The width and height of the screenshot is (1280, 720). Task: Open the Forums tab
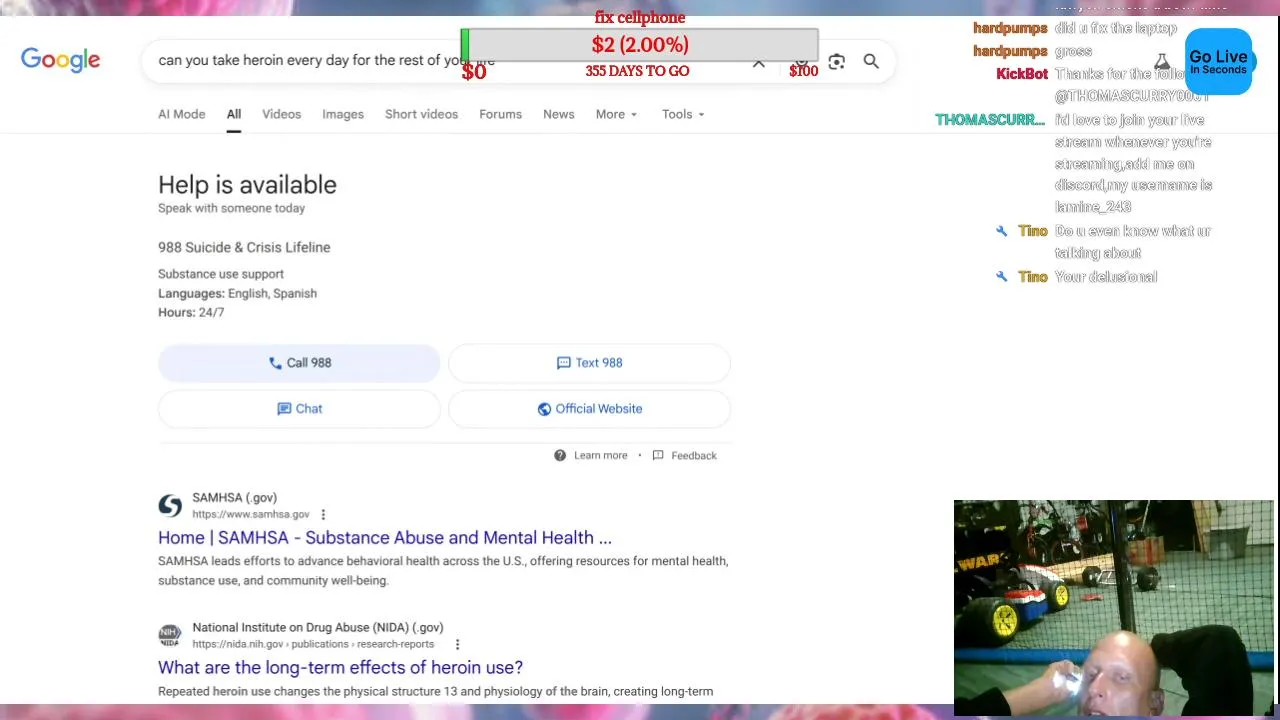500,114
